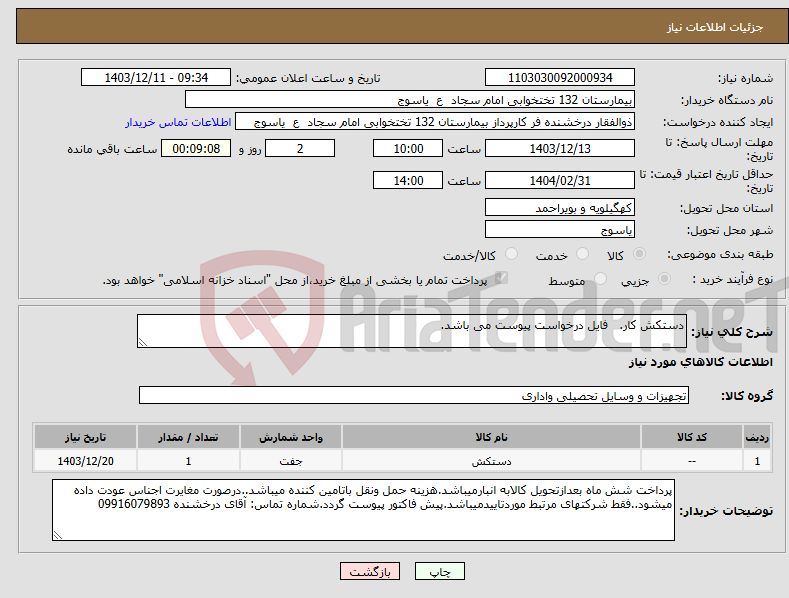This screenshot has width=789, height=598.
Task: Click the delivery city field یاسوج
Action: 560,230
